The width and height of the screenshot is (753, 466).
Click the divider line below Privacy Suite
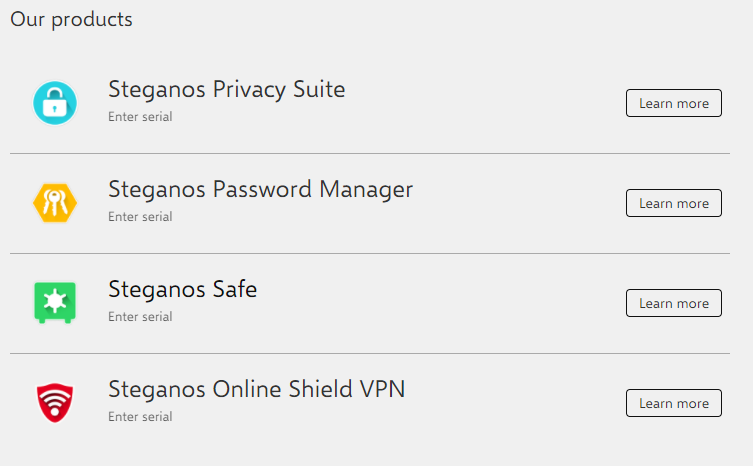click(370, 154)
